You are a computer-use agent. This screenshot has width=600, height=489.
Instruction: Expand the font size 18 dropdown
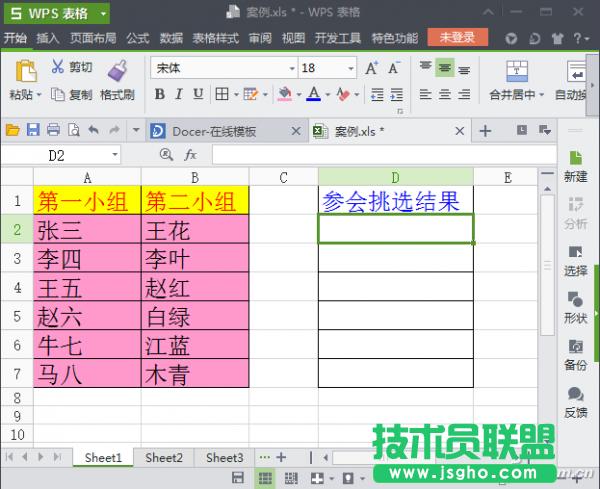click(349, 69)
